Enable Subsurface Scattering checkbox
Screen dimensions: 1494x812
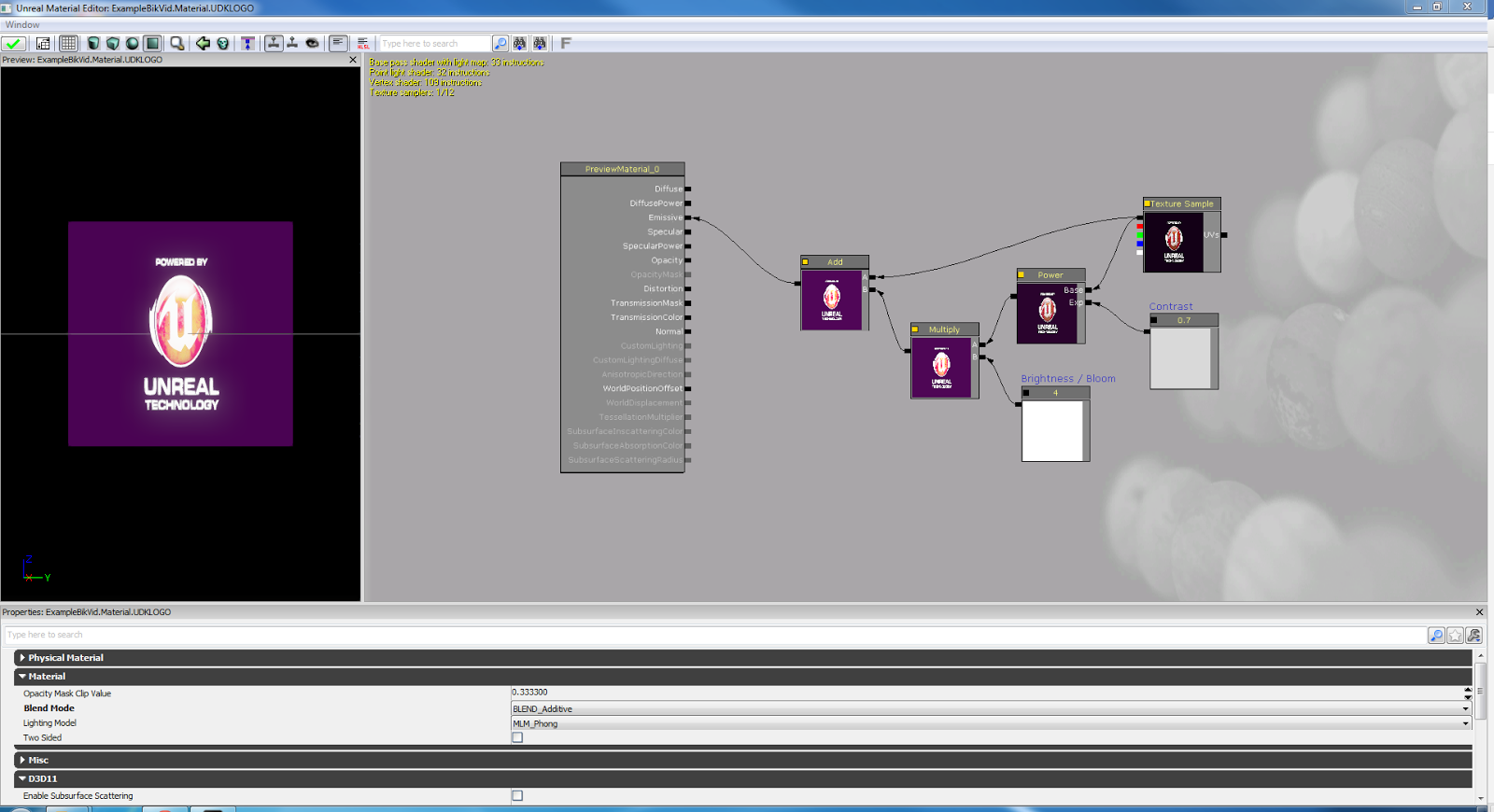tap(517, 796)
